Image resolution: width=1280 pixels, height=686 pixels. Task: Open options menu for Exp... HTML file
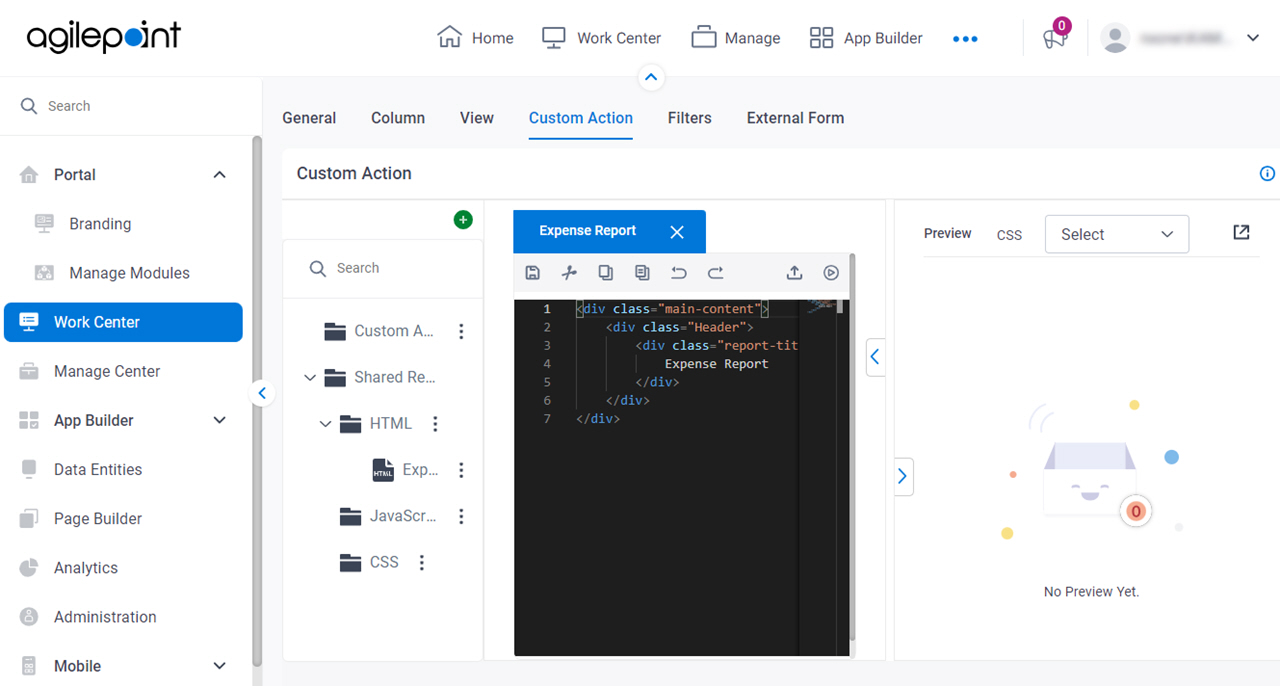point(461,470)
